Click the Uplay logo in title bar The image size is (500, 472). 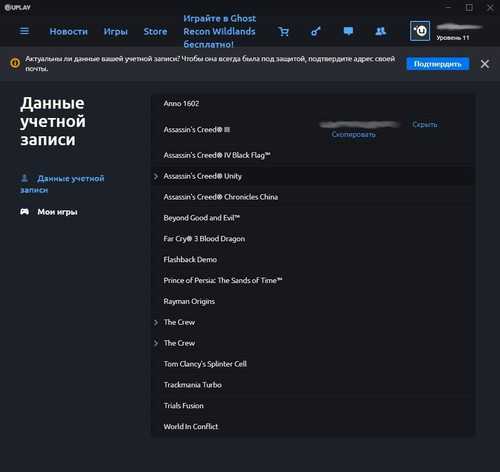tap(18, 7)
